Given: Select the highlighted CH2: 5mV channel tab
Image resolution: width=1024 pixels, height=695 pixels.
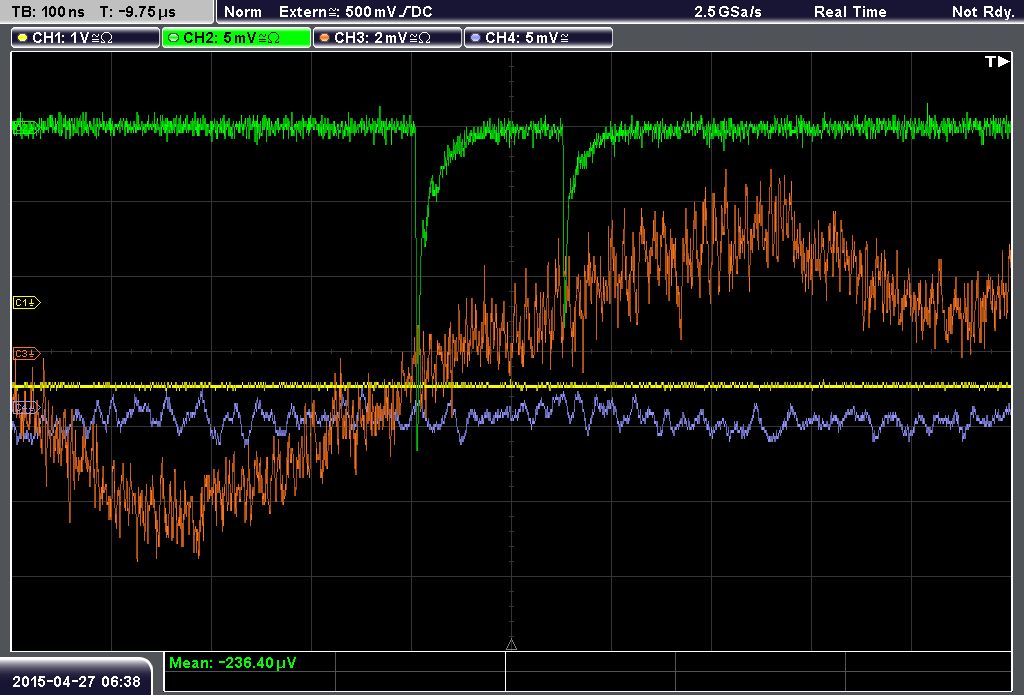Looking at the screenshot, I should click(236, 38).
